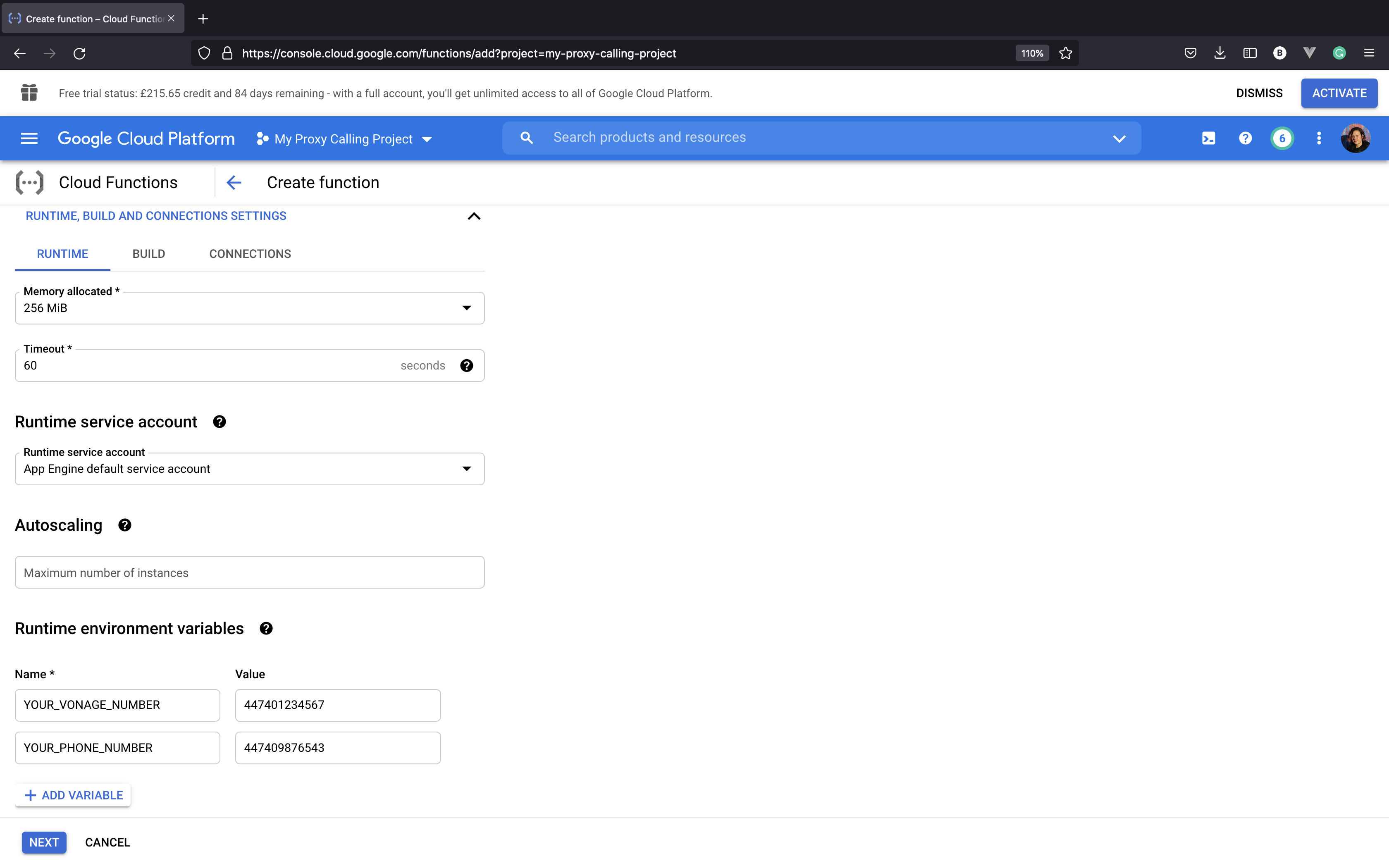Click the YOUR_PHONE_NUMBER name field
Image resolution: width=1389 pixels, height=868 pixels.
(118, 748)
